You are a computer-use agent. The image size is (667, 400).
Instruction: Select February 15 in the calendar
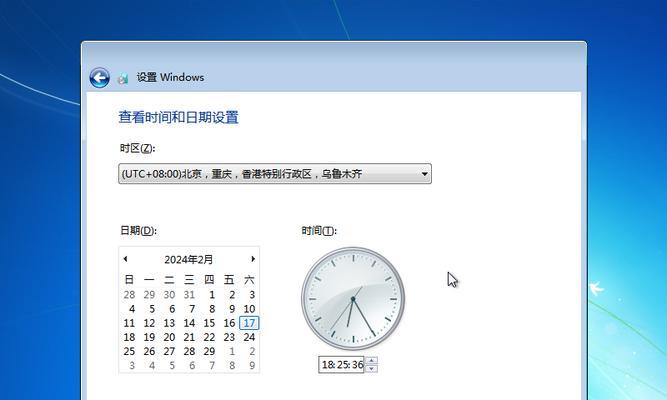tap(209, 323)
